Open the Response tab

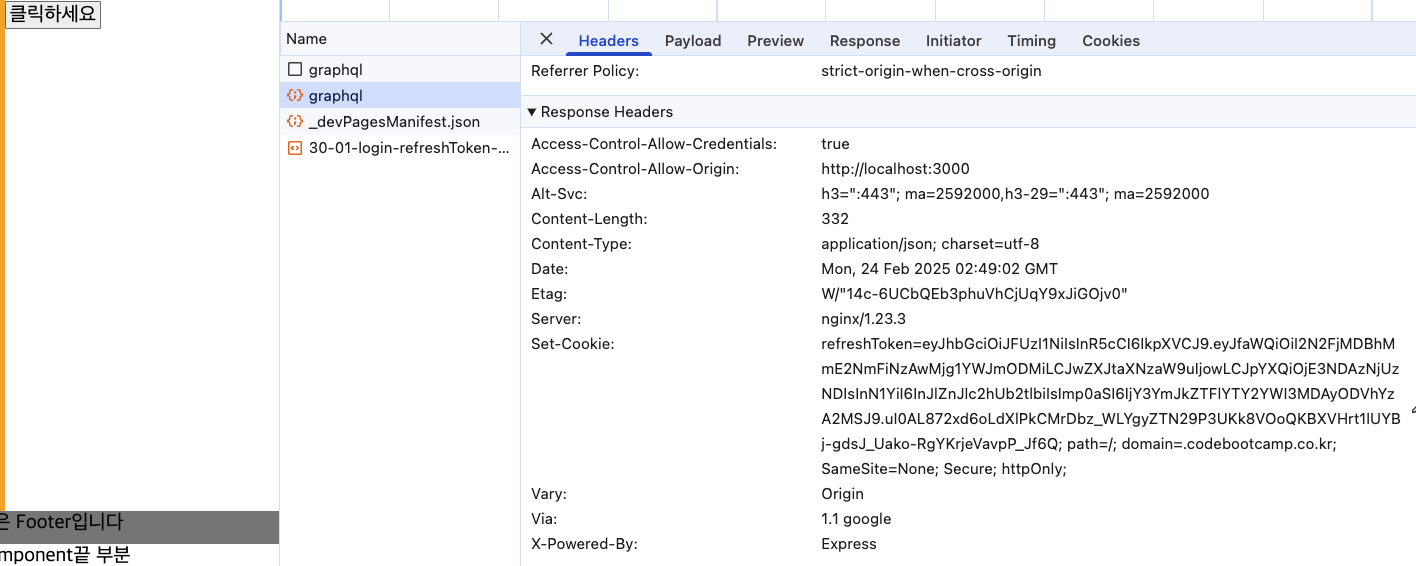(x=865, y=41)
